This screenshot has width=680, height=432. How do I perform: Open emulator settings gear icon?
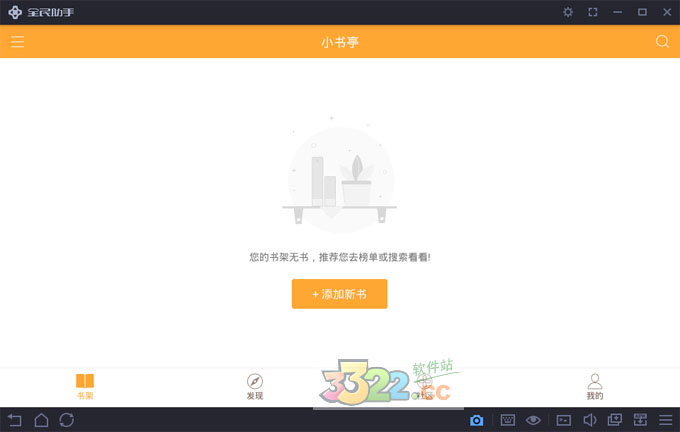568,12
